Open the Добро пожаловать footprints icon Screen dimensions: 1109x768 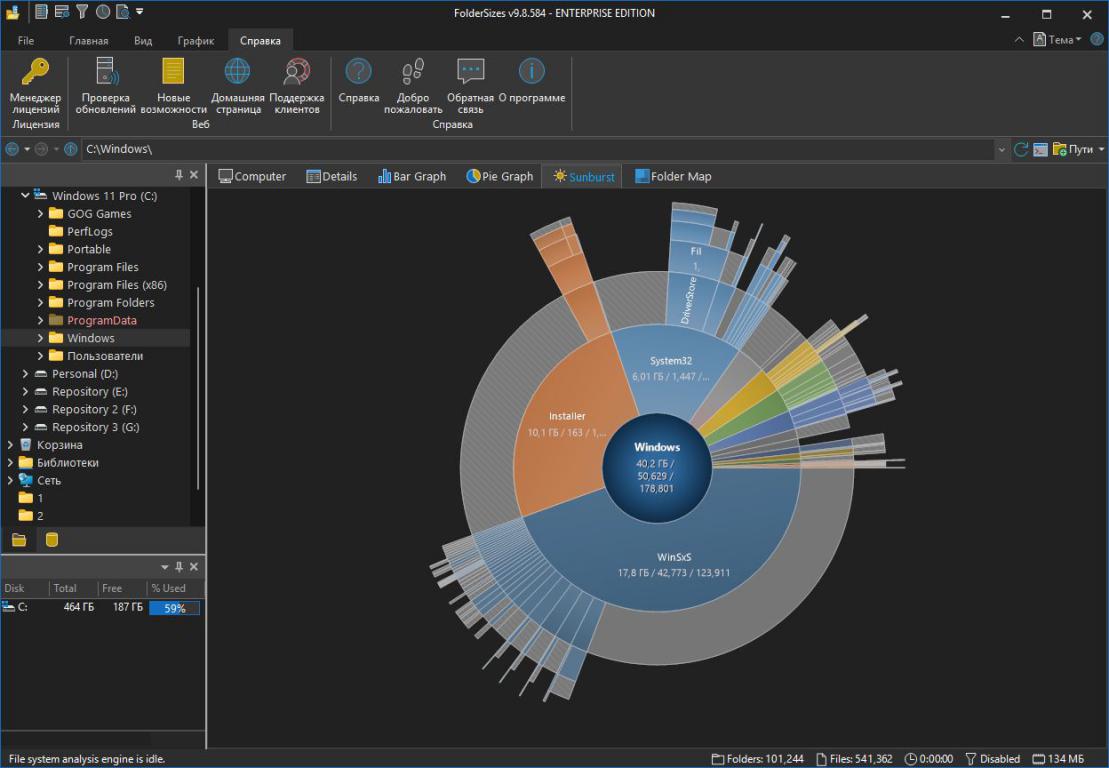412,73
